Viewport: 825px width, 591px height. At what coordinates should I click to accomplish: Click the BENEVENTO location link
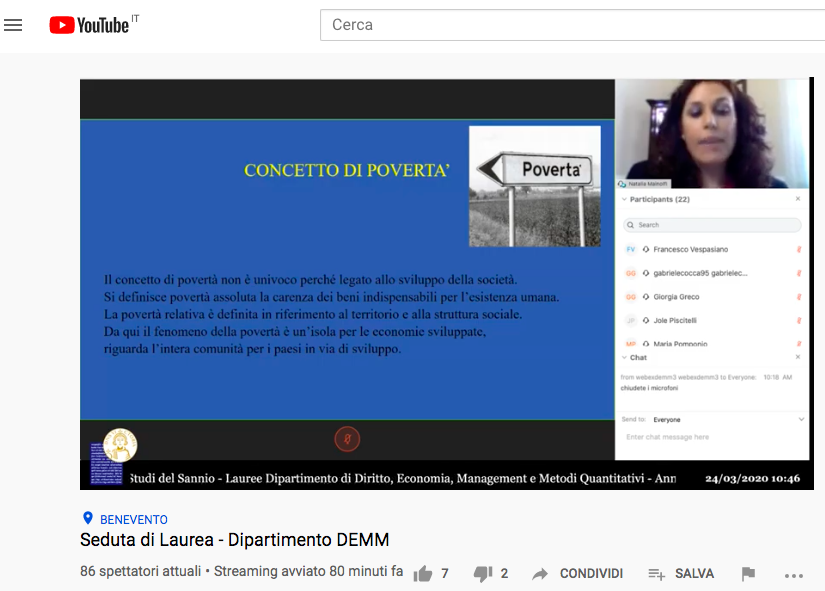[x=134, y=520]
